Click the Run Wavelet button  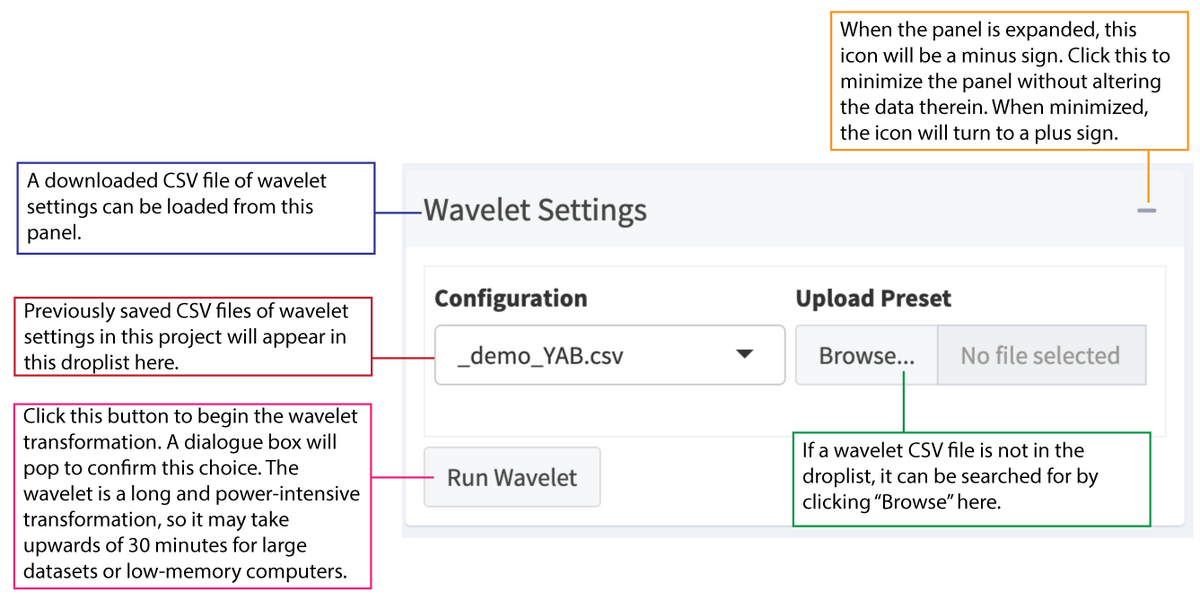tap(512, 477)
